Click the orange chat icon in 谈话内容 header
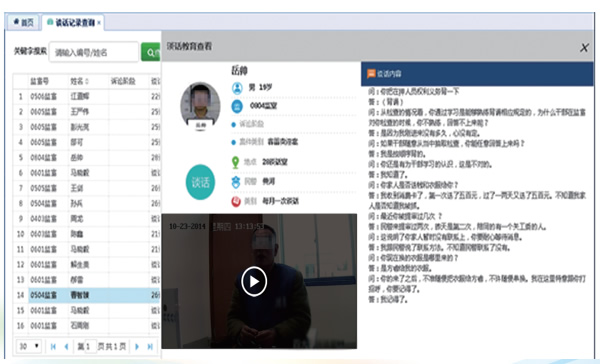This screenshot has width=600, height=364. [371, 73]
